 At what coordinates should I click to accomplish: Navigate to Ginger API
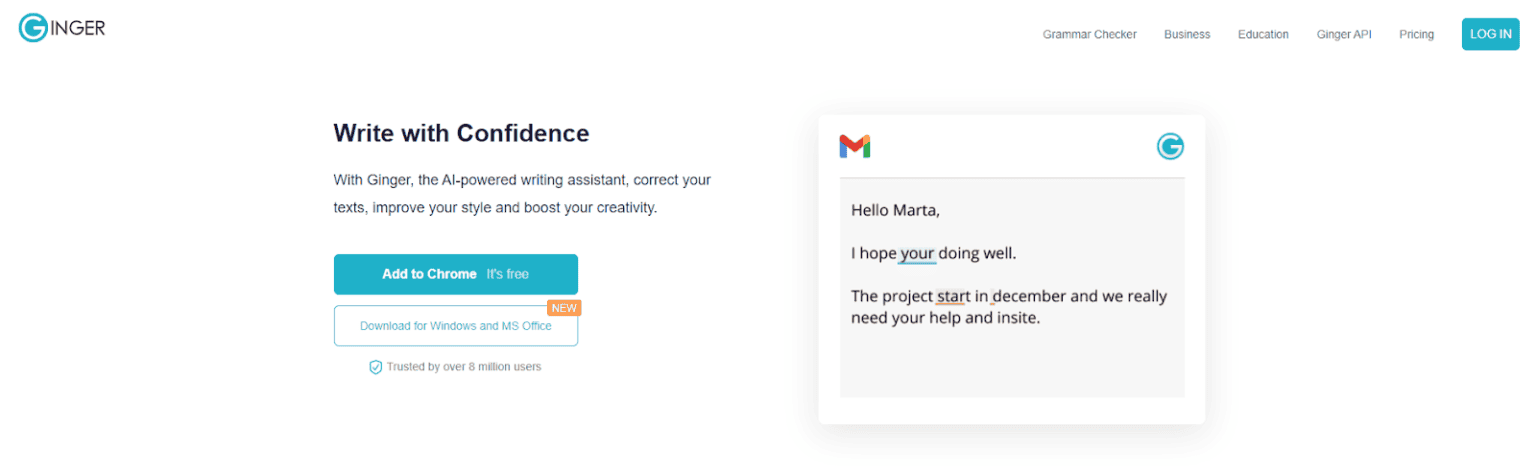(1343, 34)
